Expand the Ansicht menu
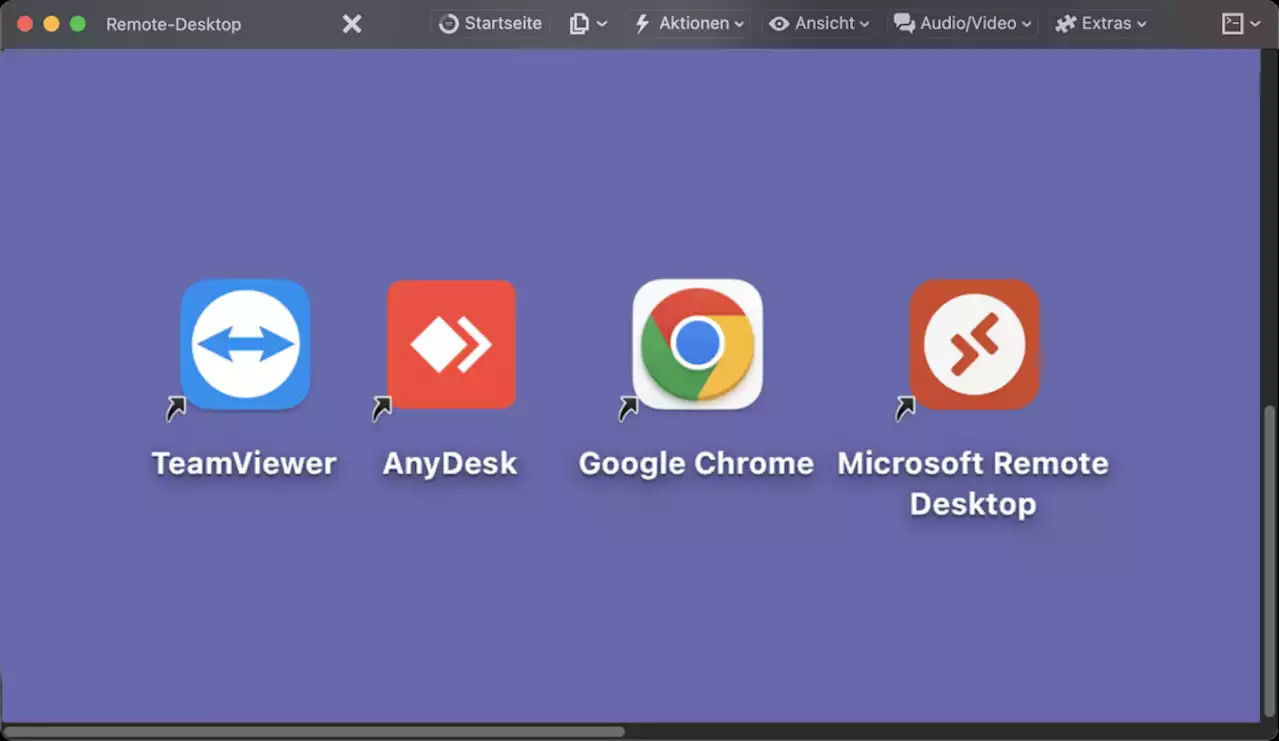 tap(819, 23)
